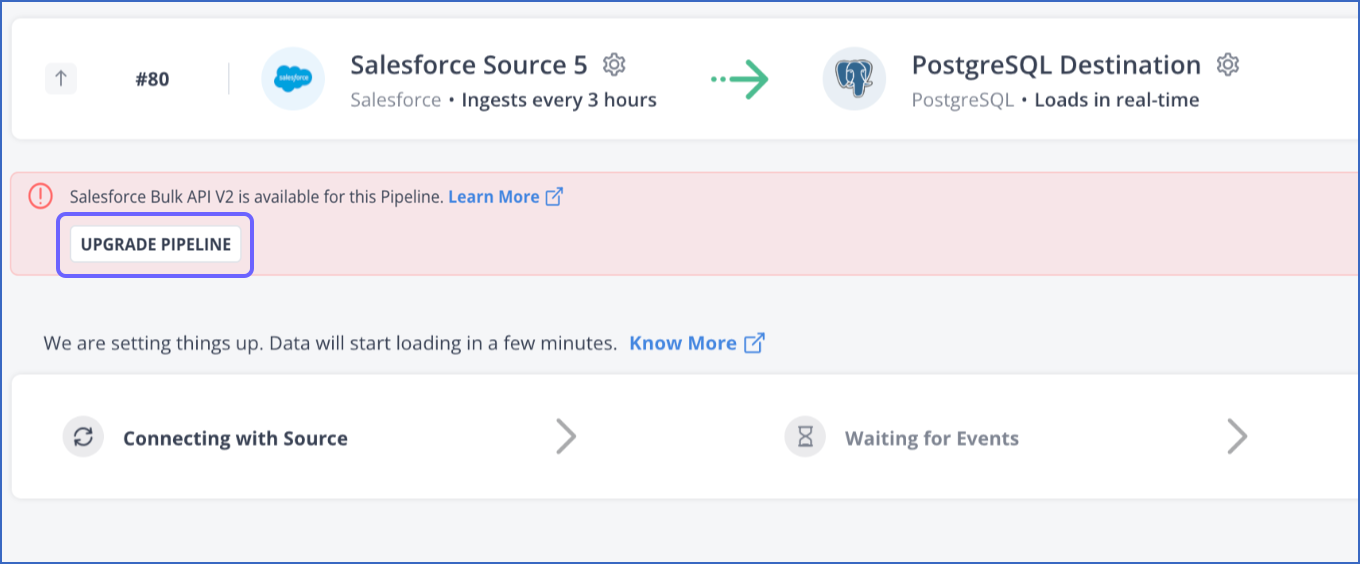Select the Connecting with Source step
Screen dimensions: 1360x564
[x=235, y=438]
